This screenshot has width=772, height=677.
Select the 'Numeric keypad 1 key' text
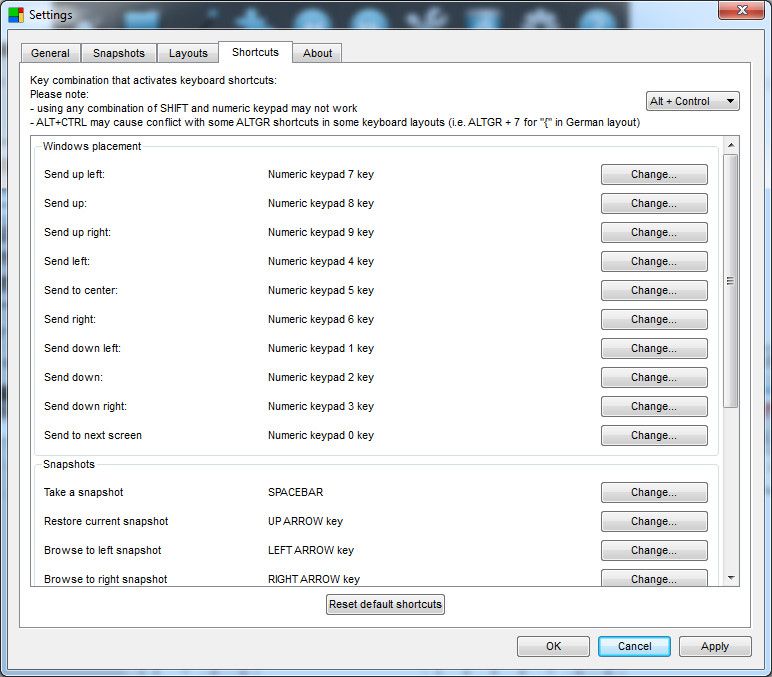click(x=321, y=349)
